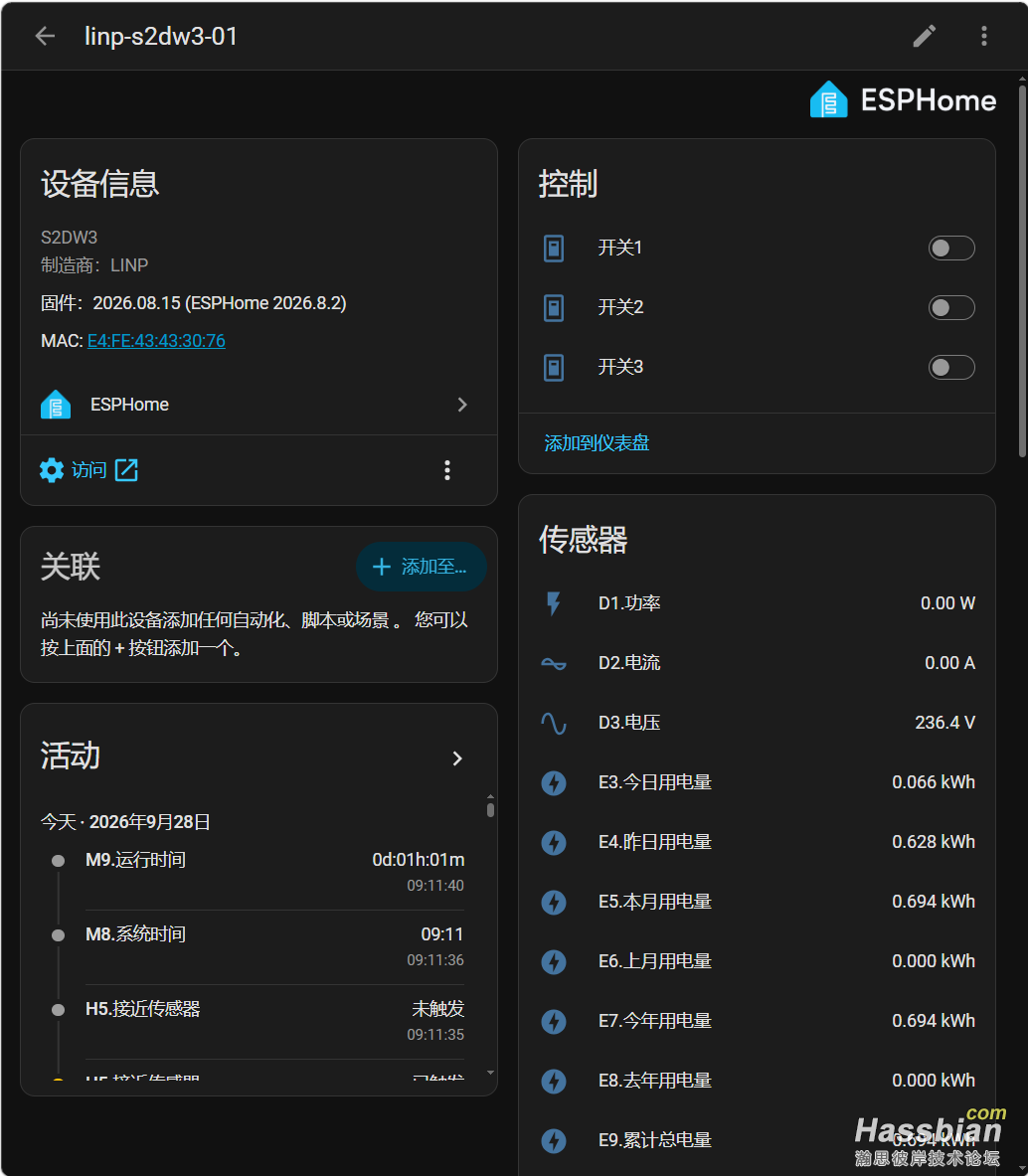Go back using the top-left arrow
Screen dimensions: 1028x1176
coord(45,36)
